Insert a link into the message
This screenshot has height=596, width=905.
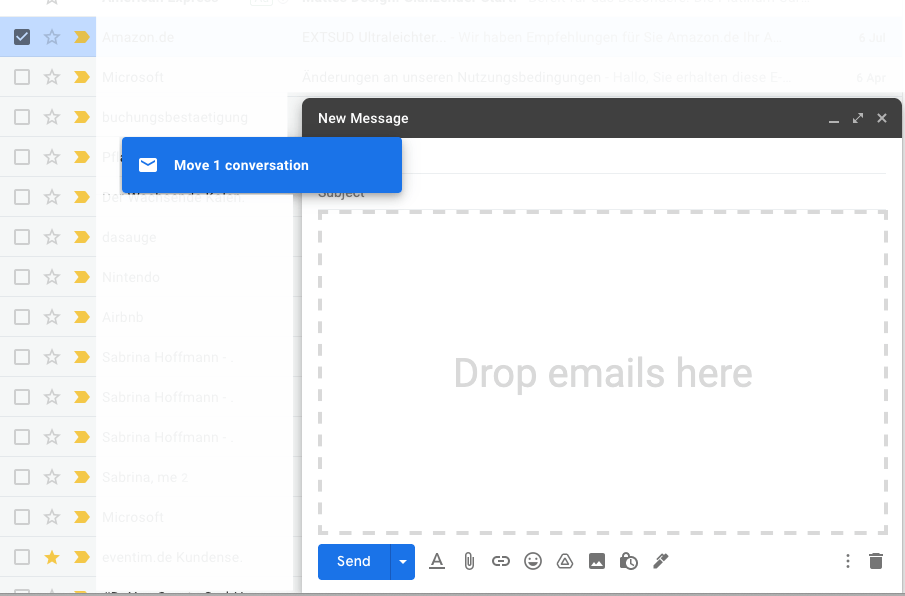501,561
